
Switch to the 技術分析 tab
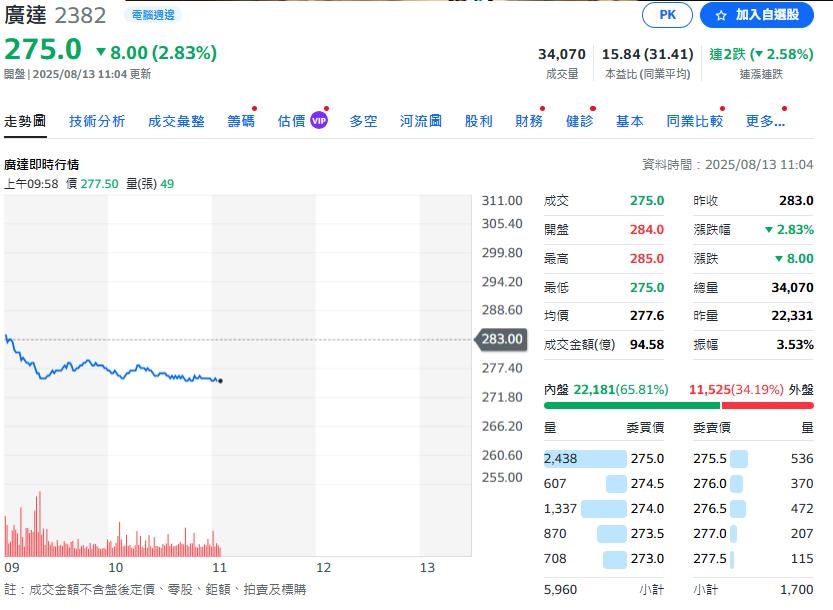coord(97,120)
